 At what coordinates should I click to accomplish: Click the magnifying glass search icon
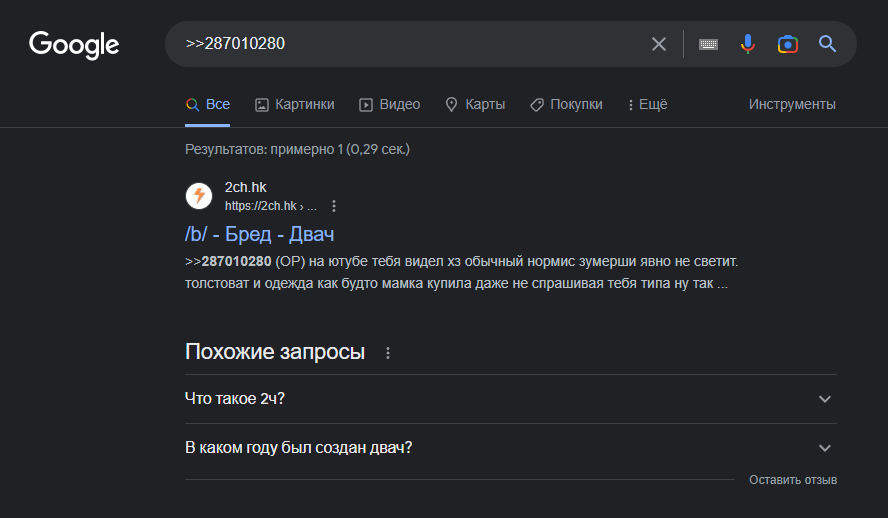coord(827,44)
